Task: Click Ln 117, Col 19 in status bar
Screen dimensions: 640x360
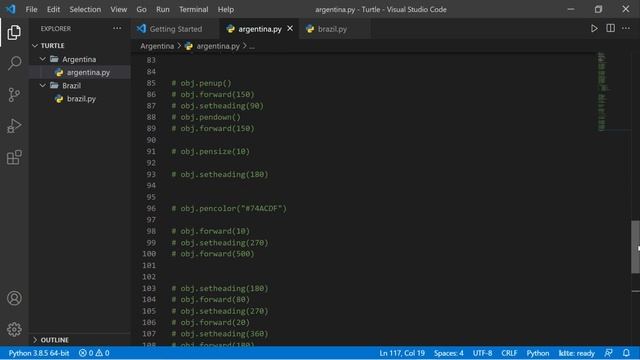Action: coord(402,353)
